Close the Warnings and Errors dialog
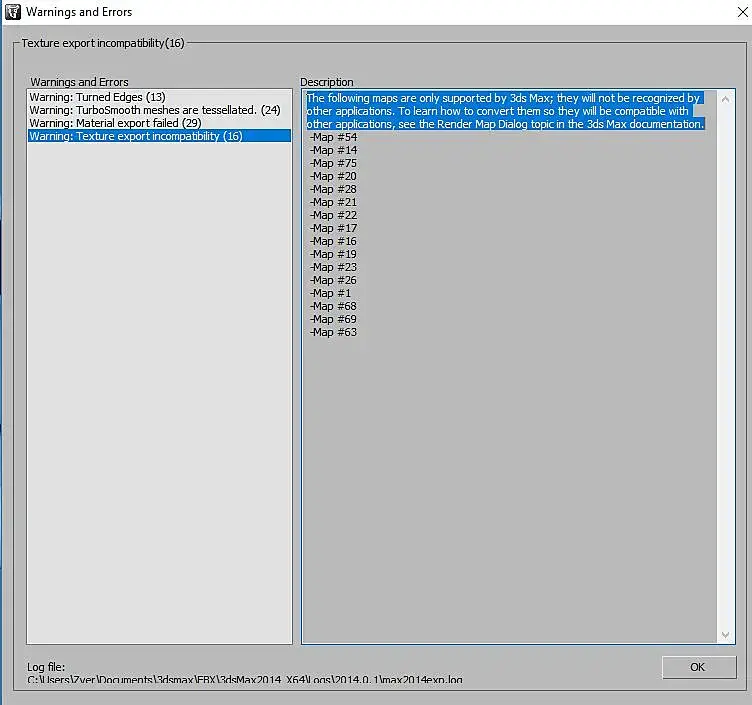 tap(742, 12)
